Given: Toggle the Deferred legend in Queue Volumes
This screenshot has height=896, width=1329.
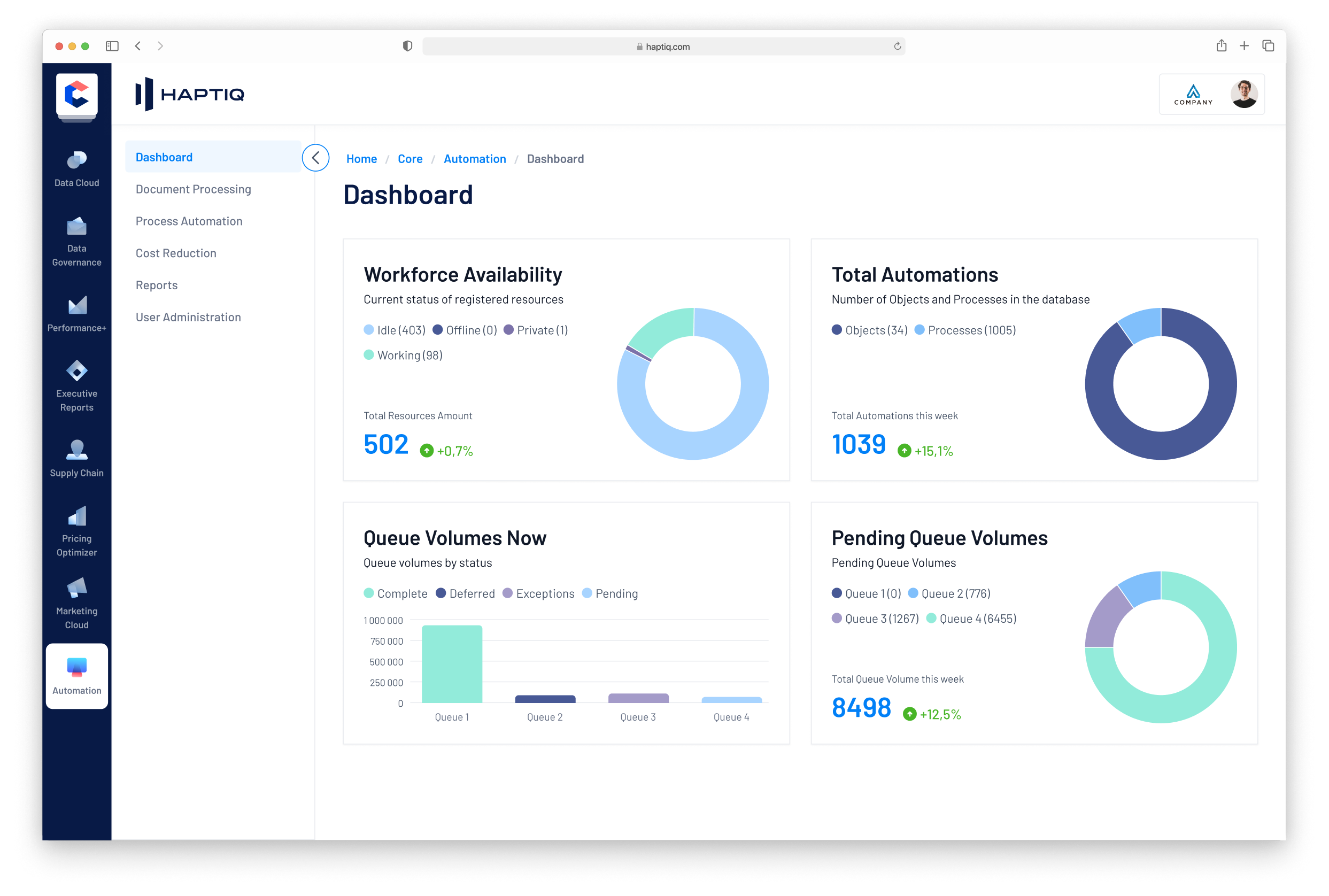Looking at the screenshot, I should [465, 594].
